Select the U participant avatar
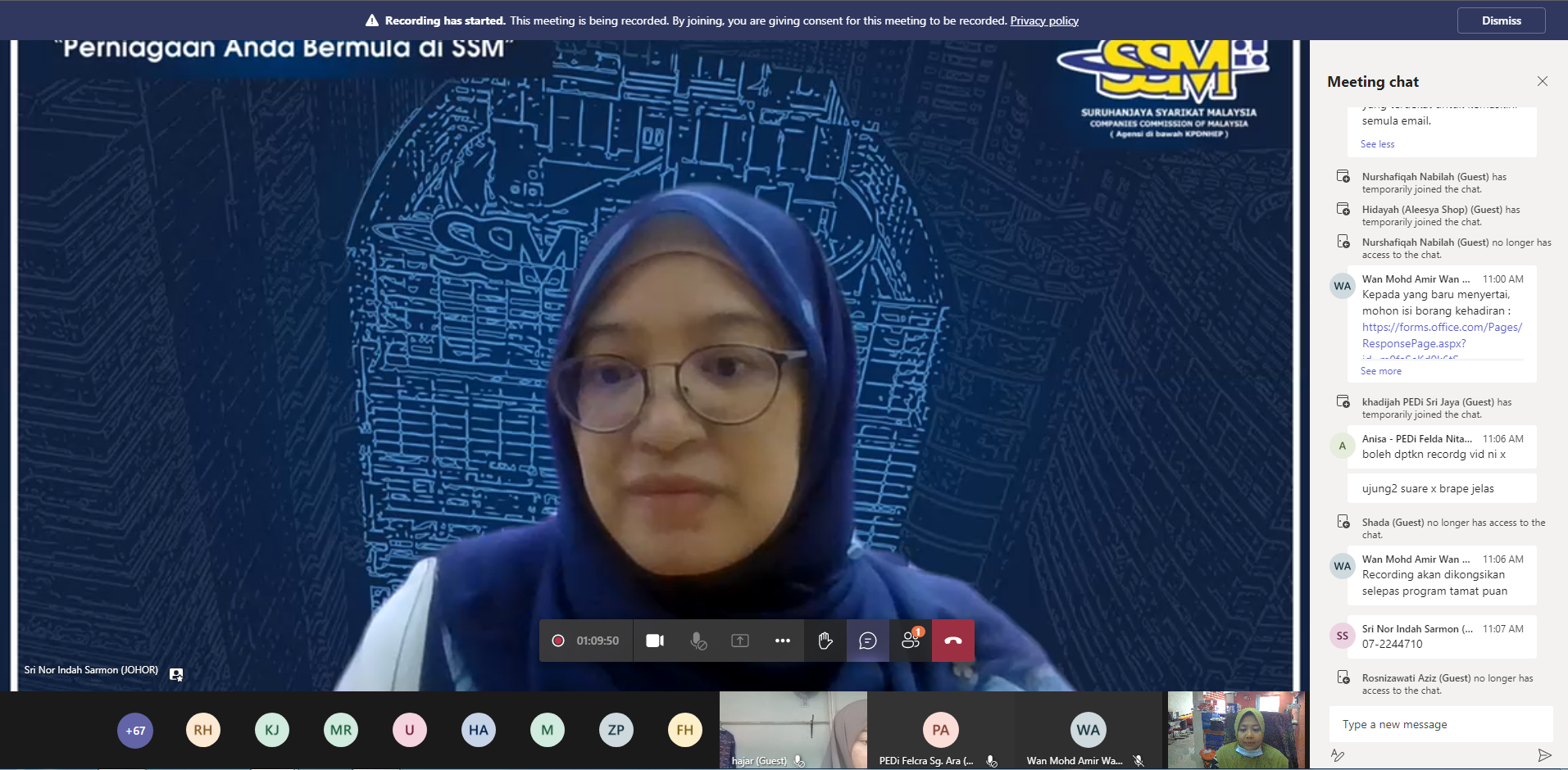The width and height of the screenshot is (1568, 770). (410, 730)
